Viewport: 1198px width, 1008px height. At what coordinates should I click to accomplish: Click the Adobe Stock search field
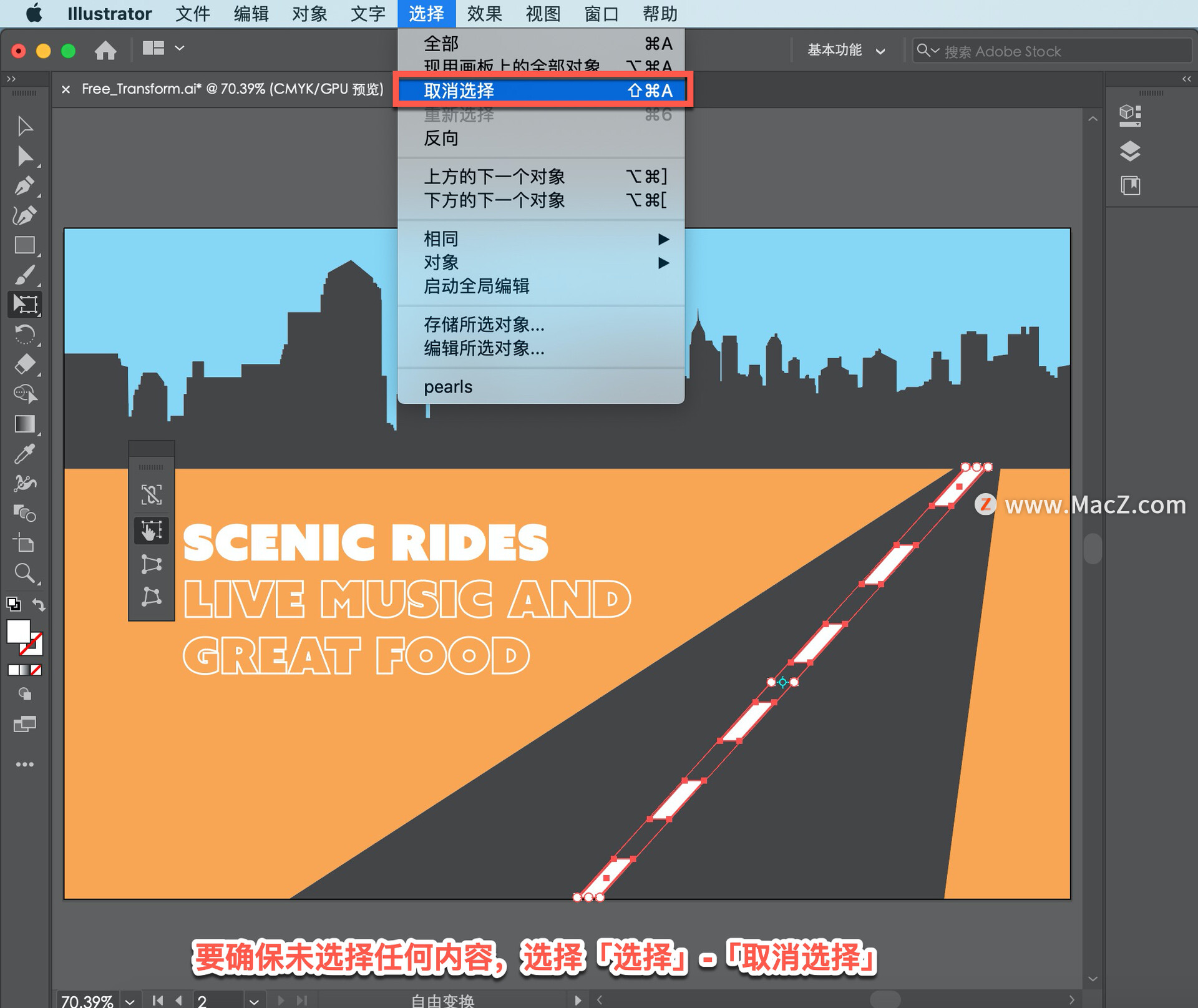pyautogui.click(x=1052, y=51)
